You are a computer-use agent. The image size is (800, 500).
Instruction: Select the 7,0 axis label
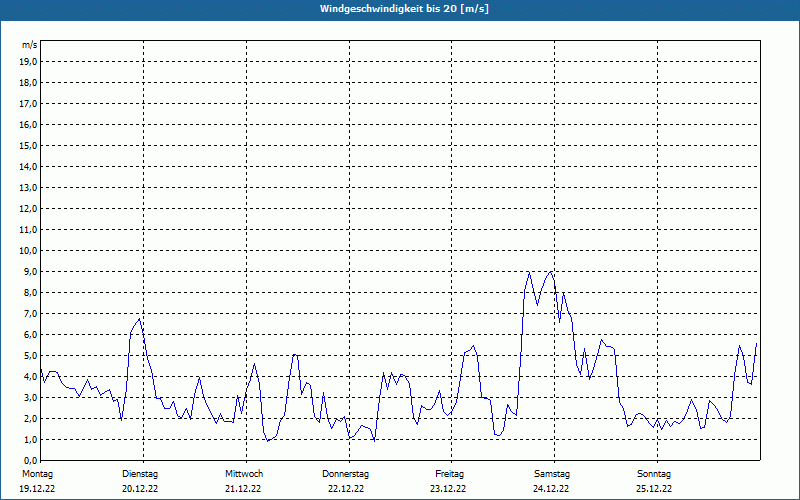pos(30,313)
